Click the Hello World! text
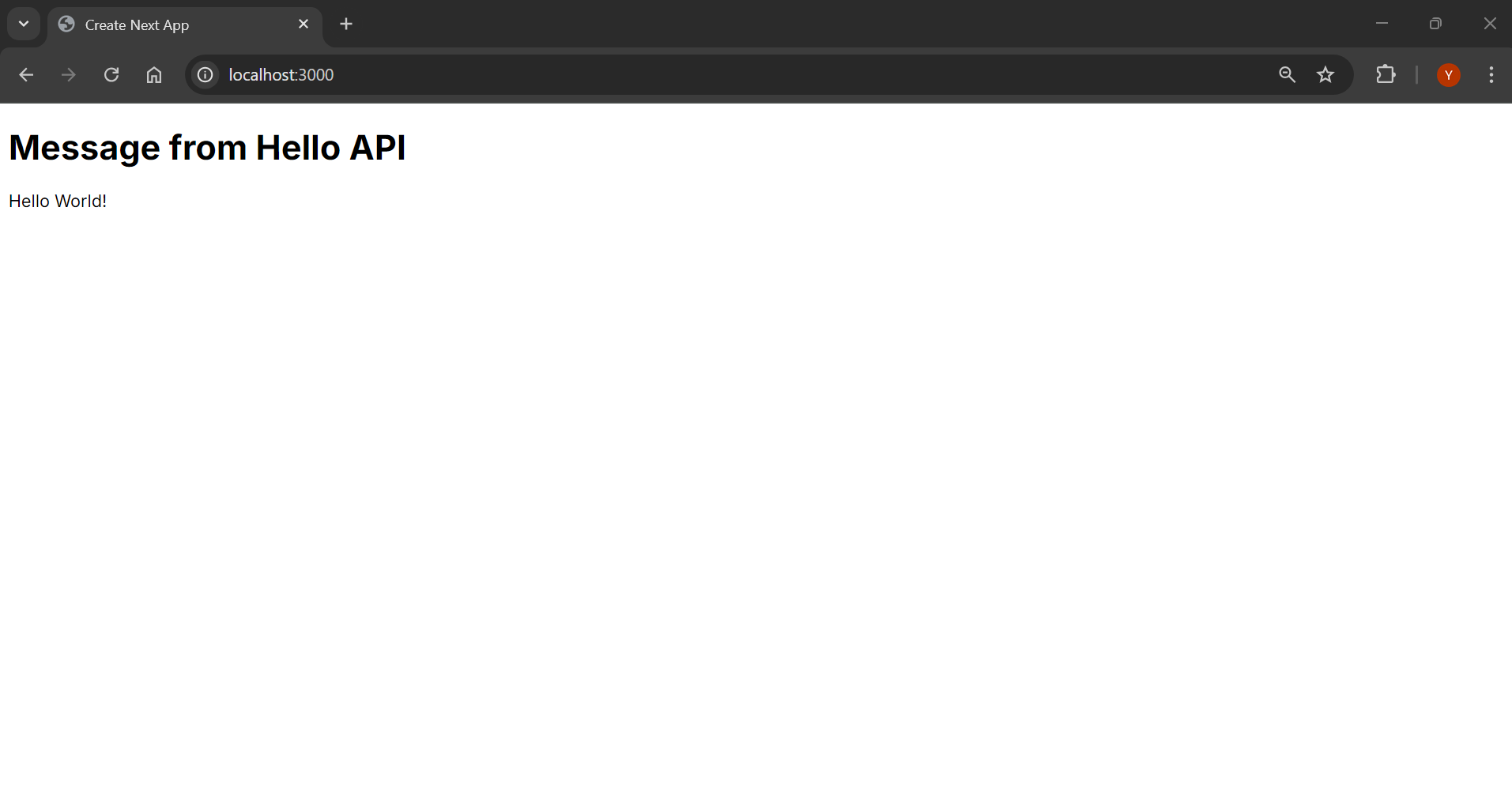The image size is (1512, 791). (x=58, y=202)
